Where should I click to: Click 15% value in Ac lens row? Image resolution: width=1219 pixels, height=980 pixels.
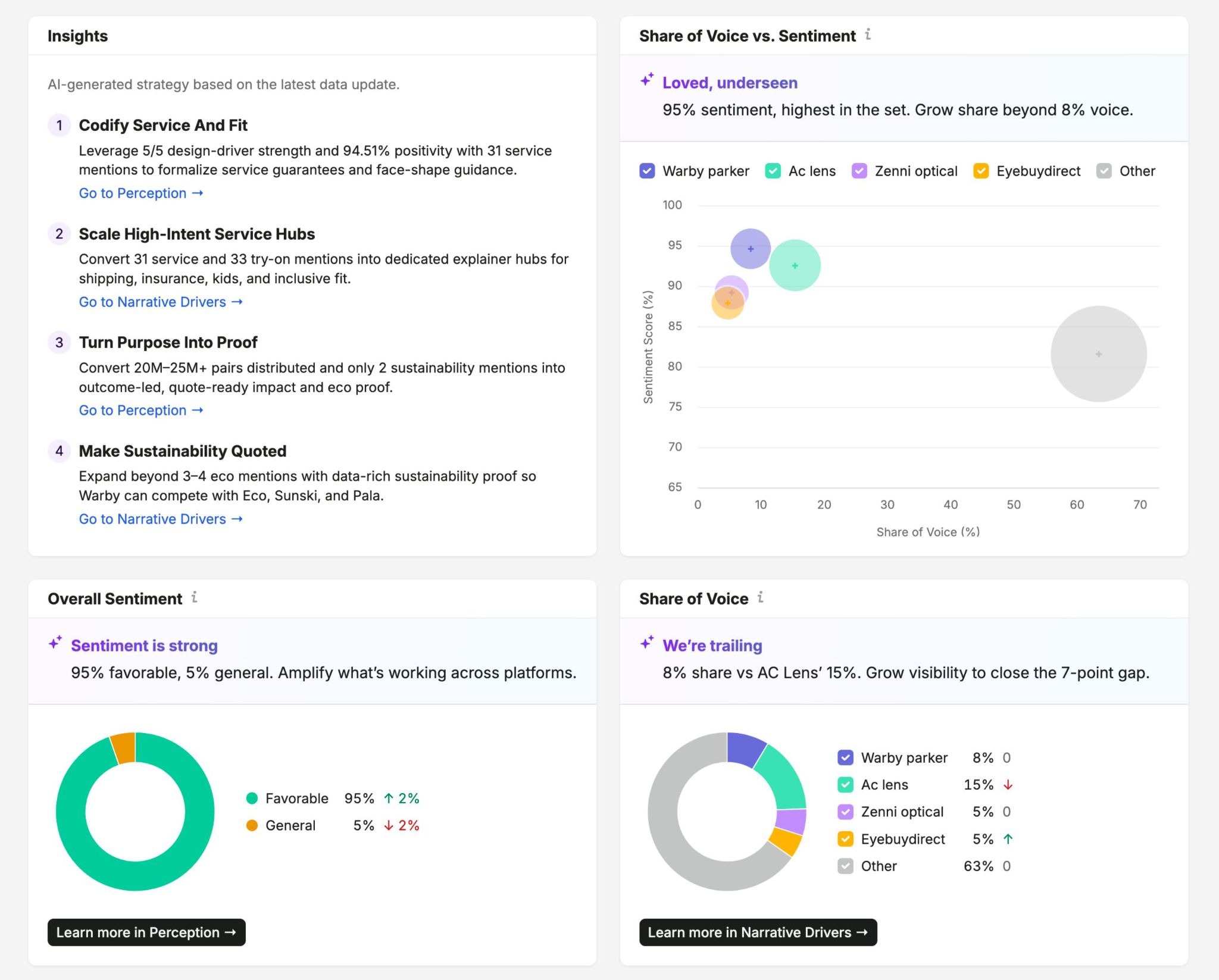[x=978, y=785]
